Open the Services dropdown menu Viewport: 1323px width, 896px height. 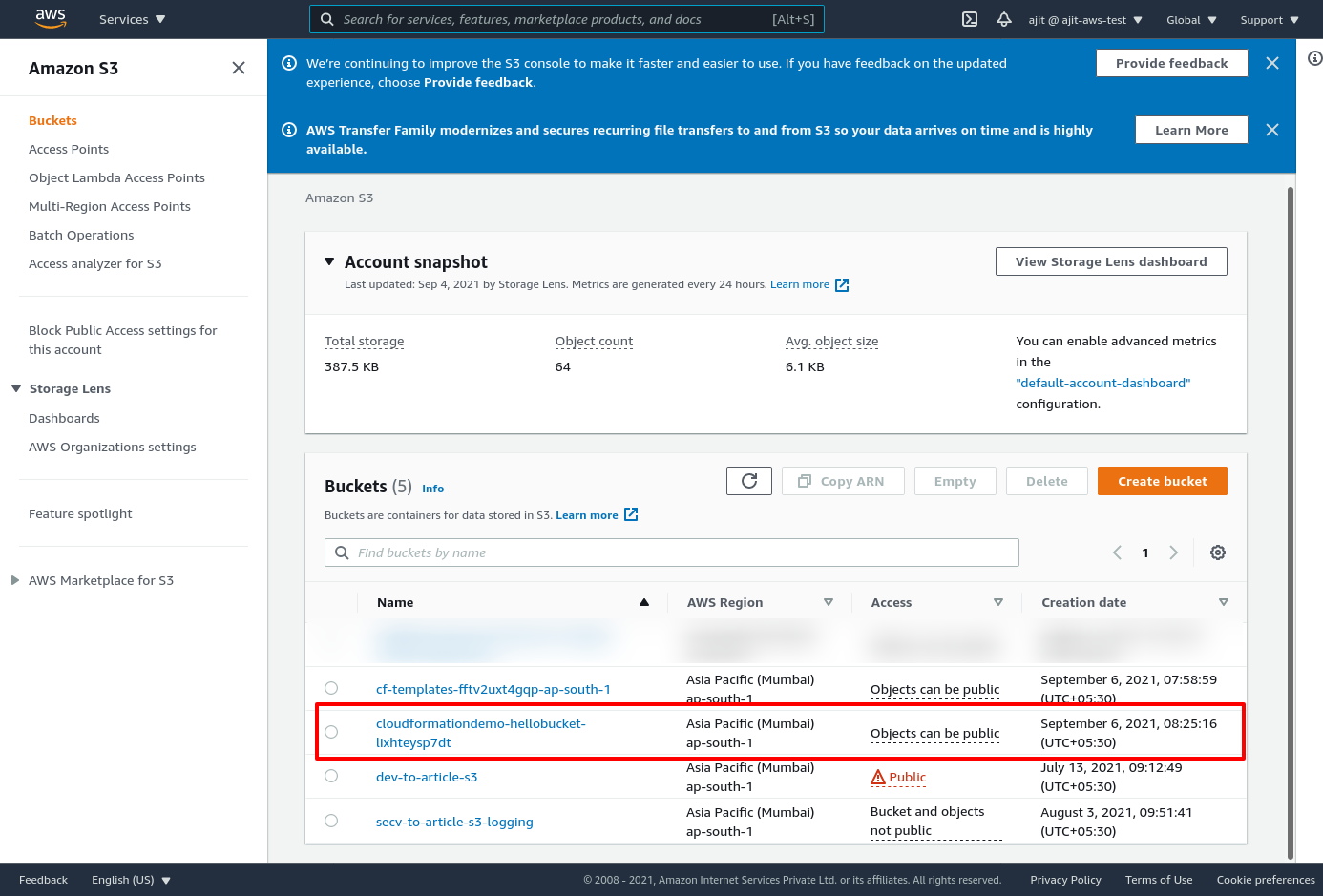point(132,19)
